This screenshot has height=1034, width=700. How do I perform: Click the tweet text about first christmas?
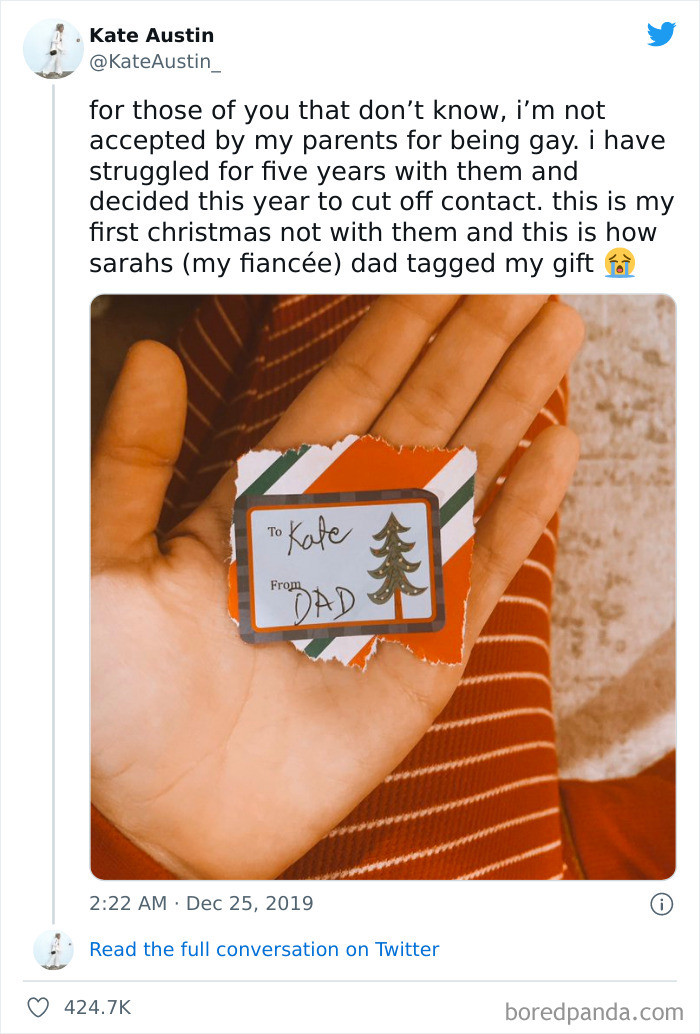click(382, 187)
